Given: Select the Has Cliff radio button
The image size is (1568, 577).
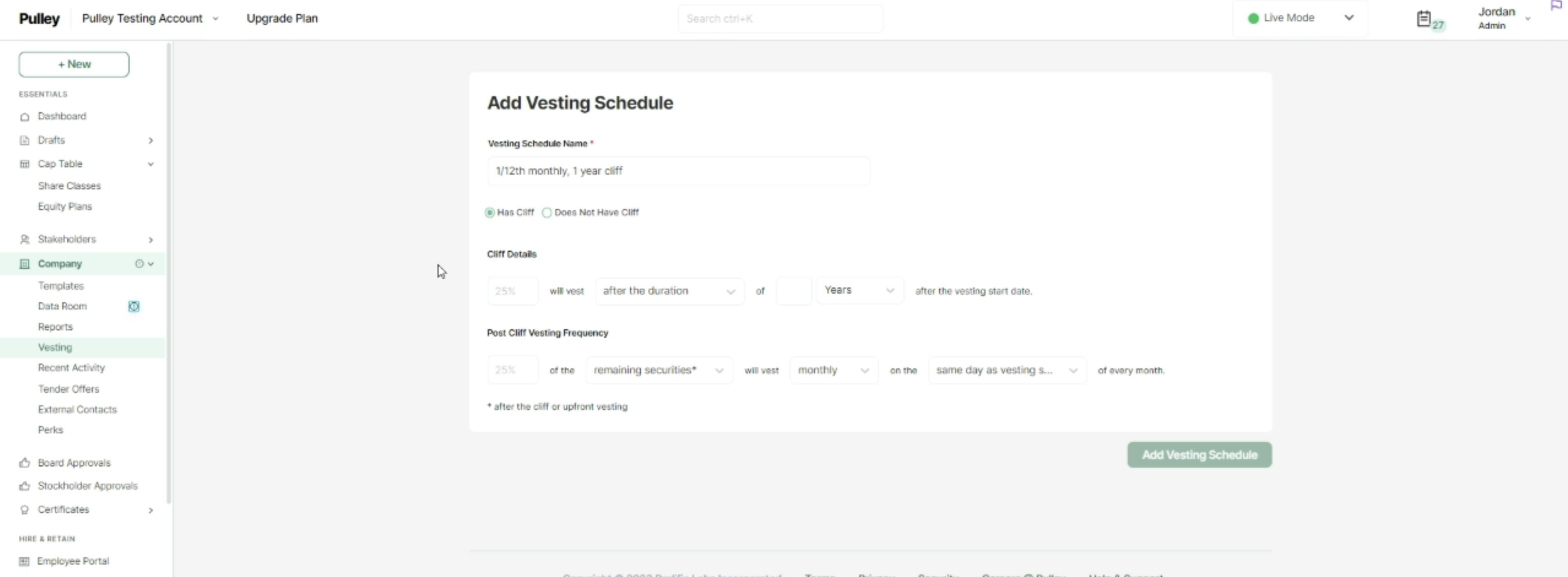Looking at the screenshot, I should pyautogui.click(x=490, y=213).
